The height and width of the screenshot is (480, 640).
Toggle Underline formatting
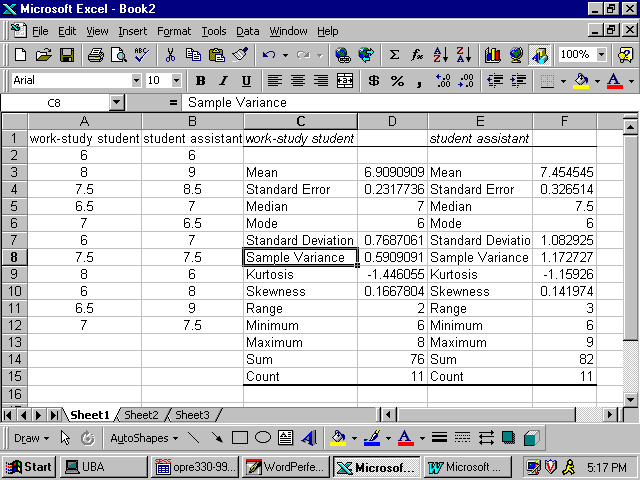click(x=246, y=80)
